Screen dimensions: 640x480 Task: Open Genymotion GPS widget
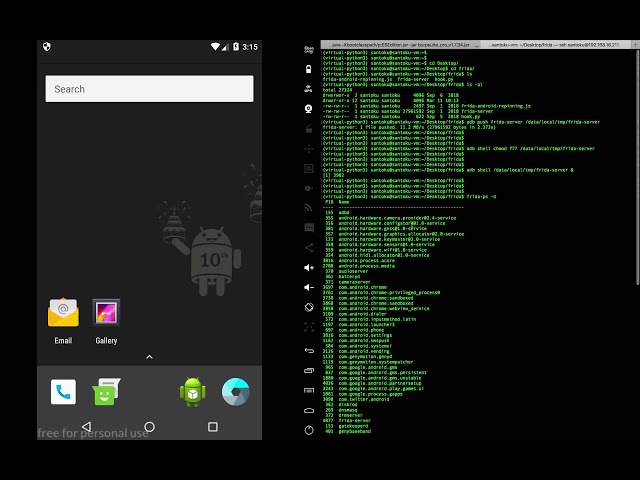[x=309, y=89]
